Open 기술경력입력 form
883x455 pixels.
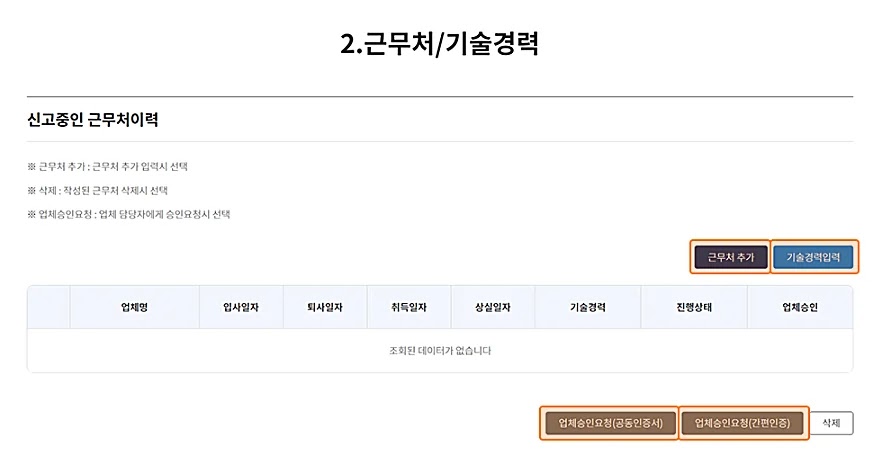coord(814,257)
